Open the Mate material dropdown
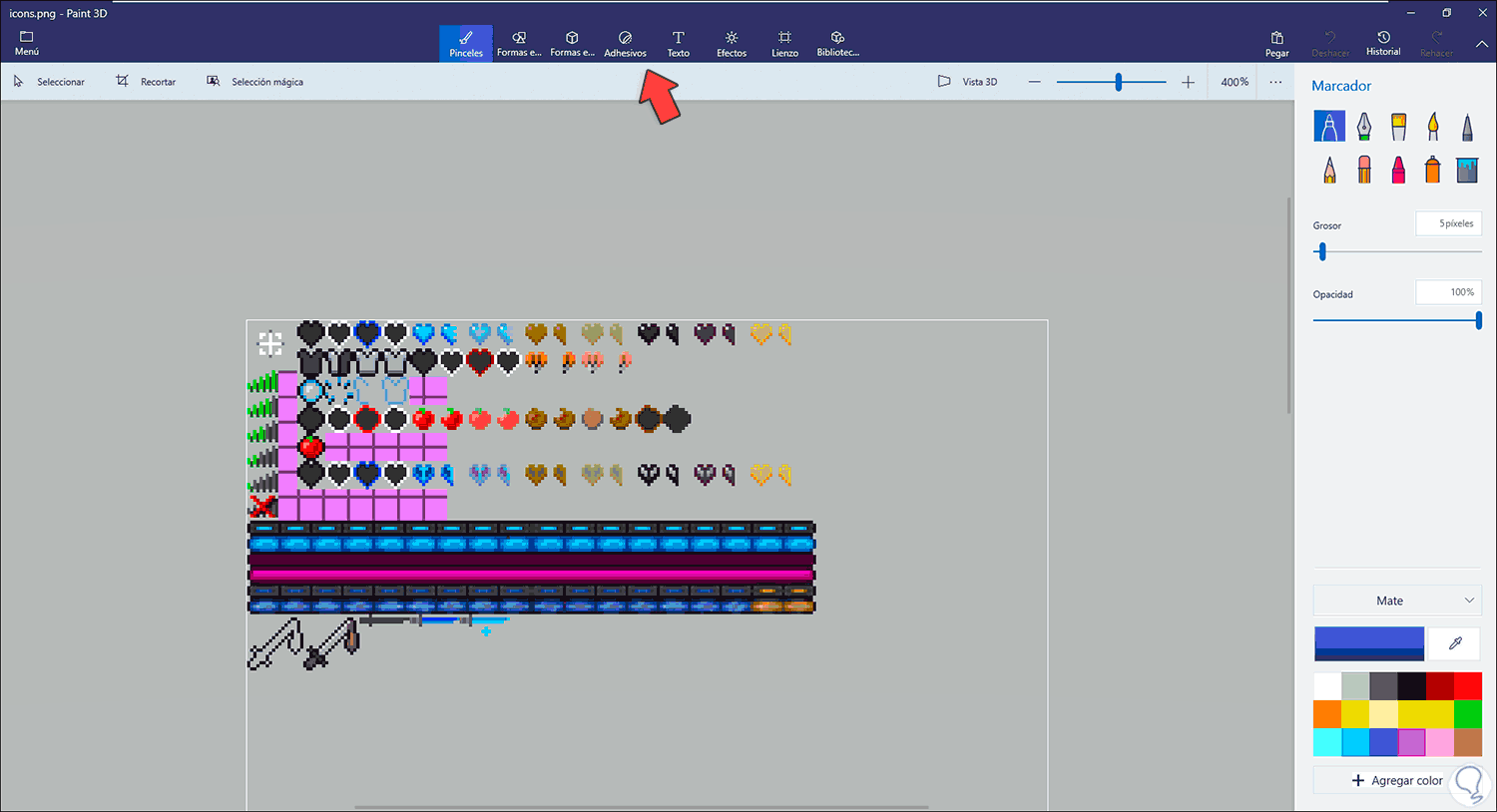 (1397, 601)
